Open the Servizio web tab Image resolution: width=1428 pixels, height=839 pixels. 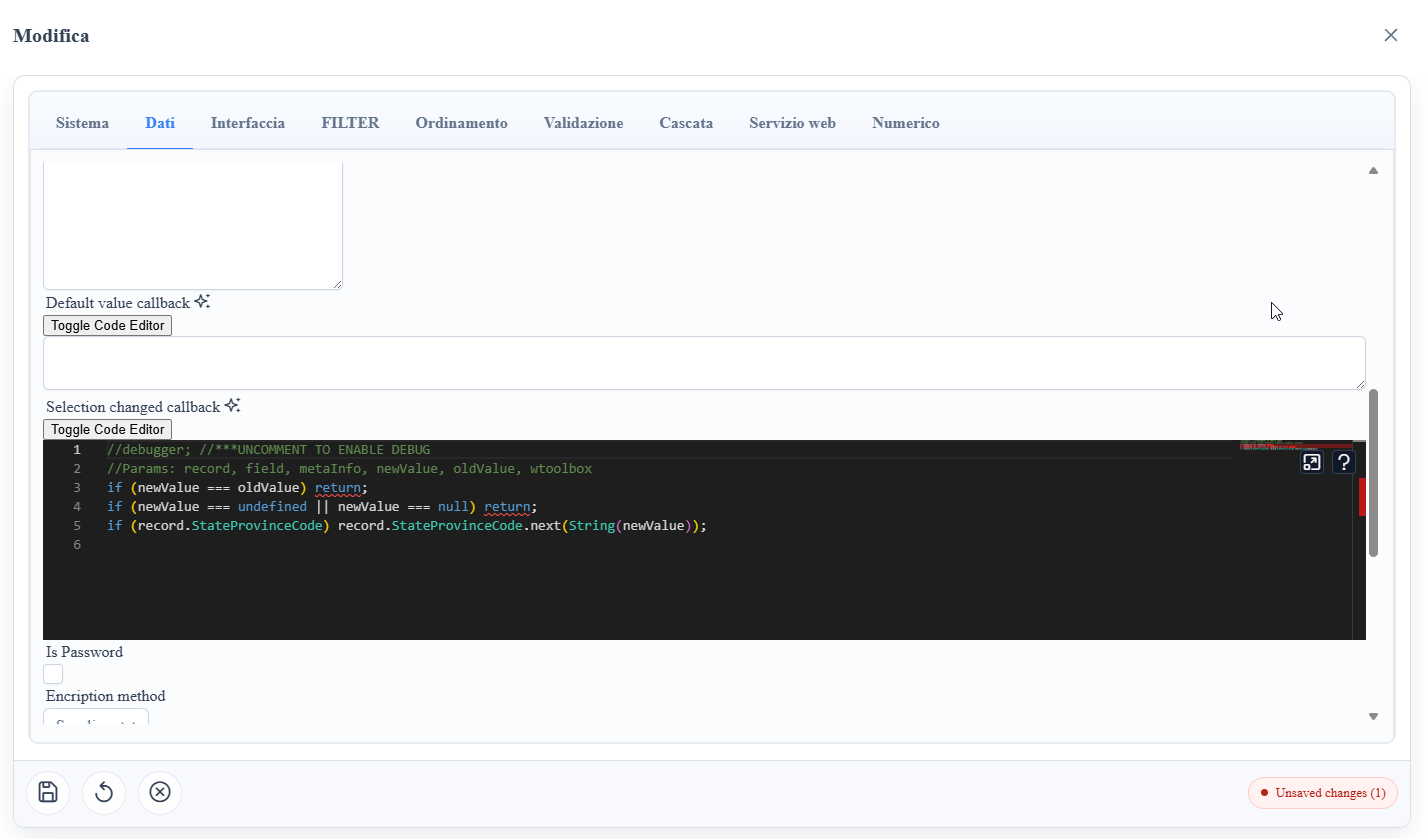pyautogui.click(x=793, y=123)
